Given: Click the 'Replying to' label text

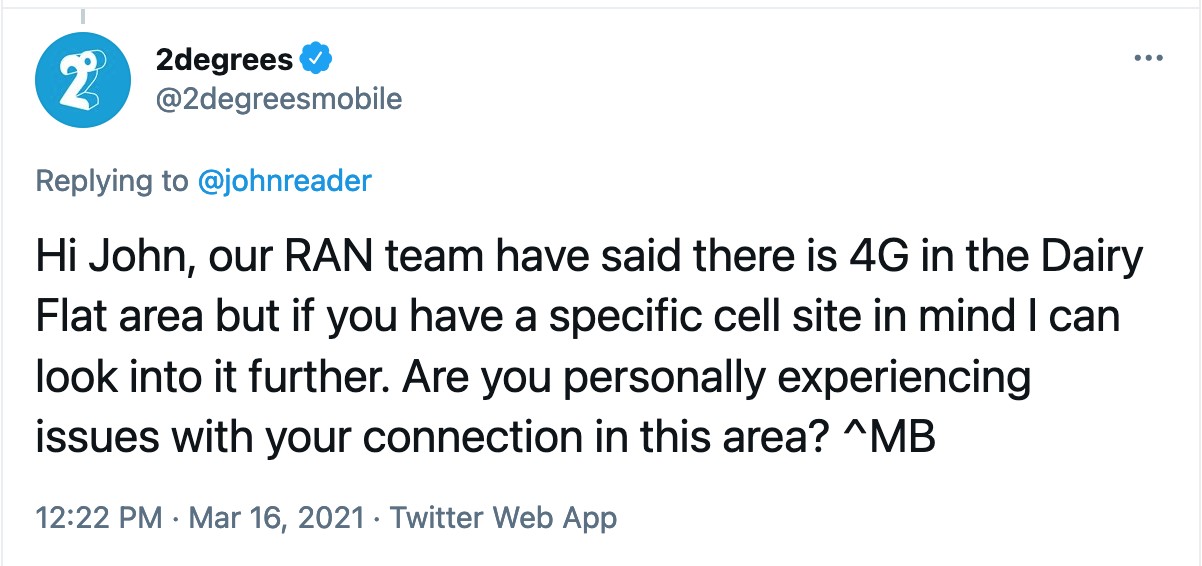Looking at the screenshot, I should 112,181.
